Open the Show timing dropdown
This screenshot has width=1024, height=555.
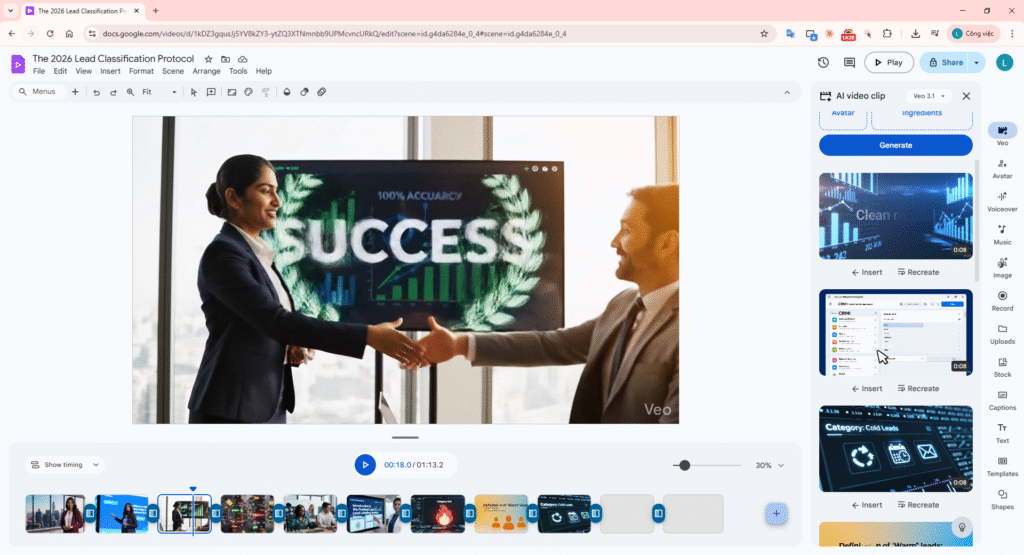(x=65, y=465)
